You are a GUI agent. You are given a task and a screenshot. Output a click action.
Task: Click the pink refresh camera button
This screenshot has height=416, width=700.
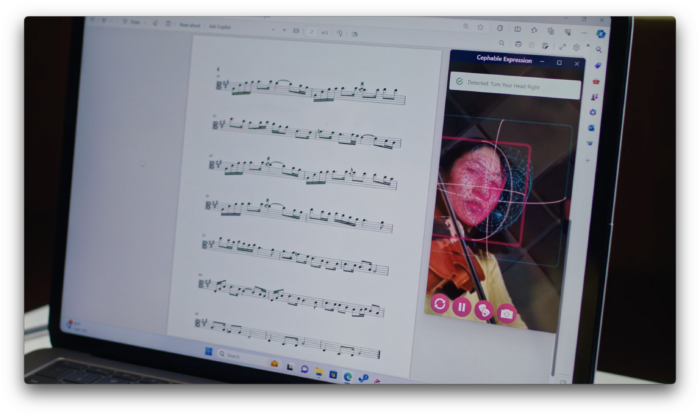[440, 303]
